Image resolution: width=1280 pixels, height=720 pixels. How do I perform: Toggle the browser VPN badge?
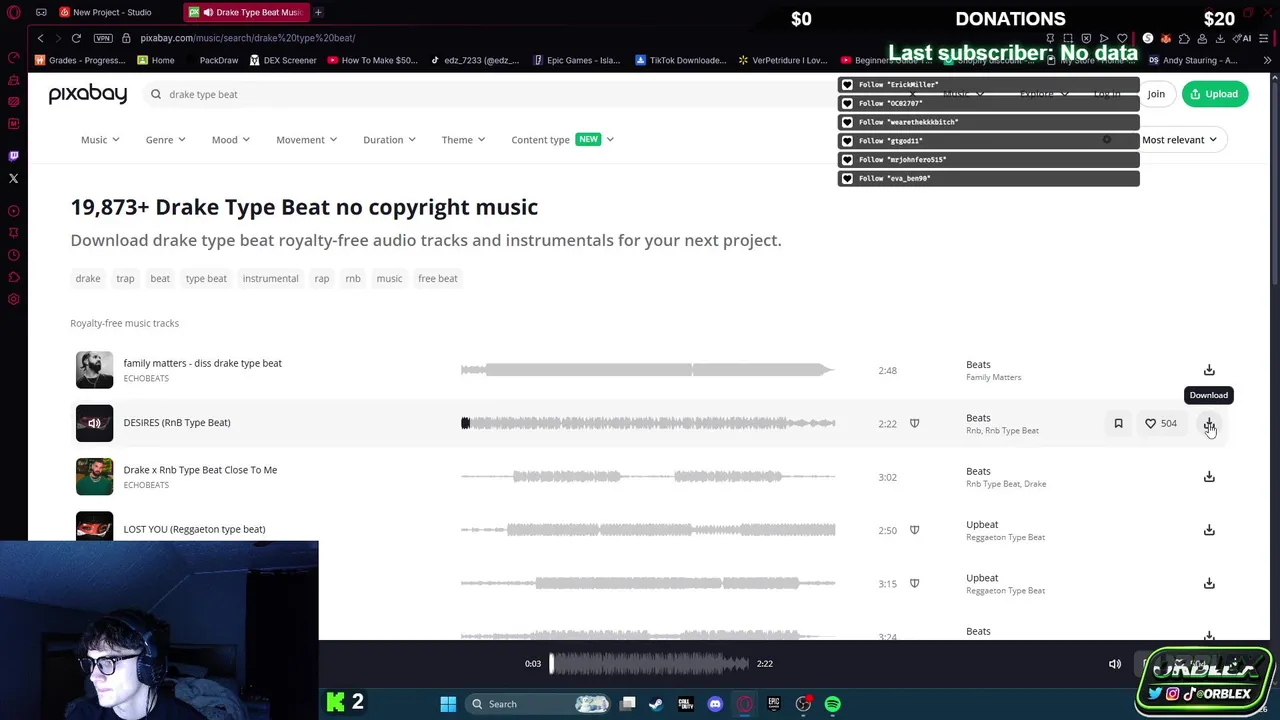click(x=103, y=38)
